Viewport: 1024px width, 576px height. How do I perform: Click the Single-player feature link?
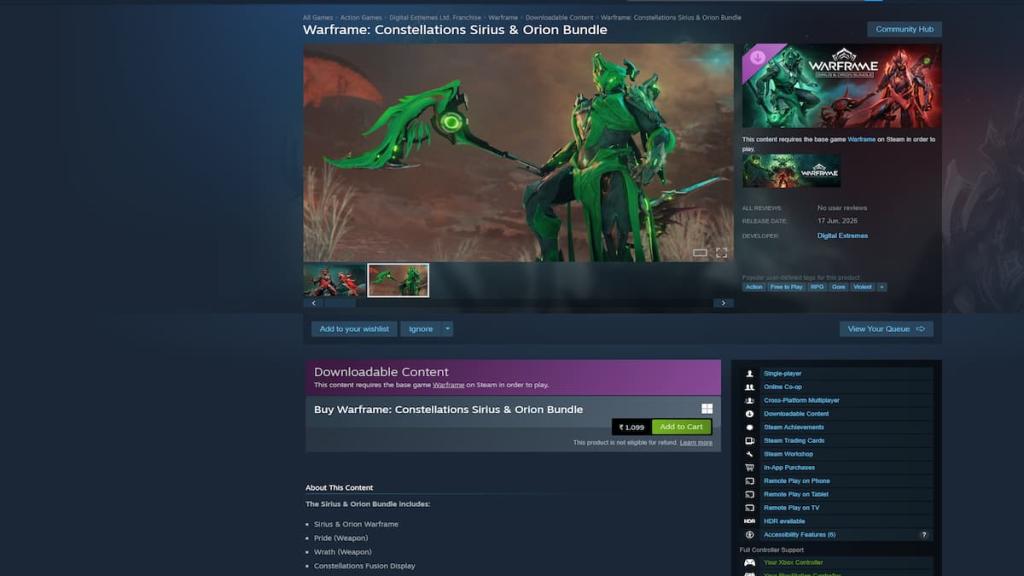tap(782, 374)
